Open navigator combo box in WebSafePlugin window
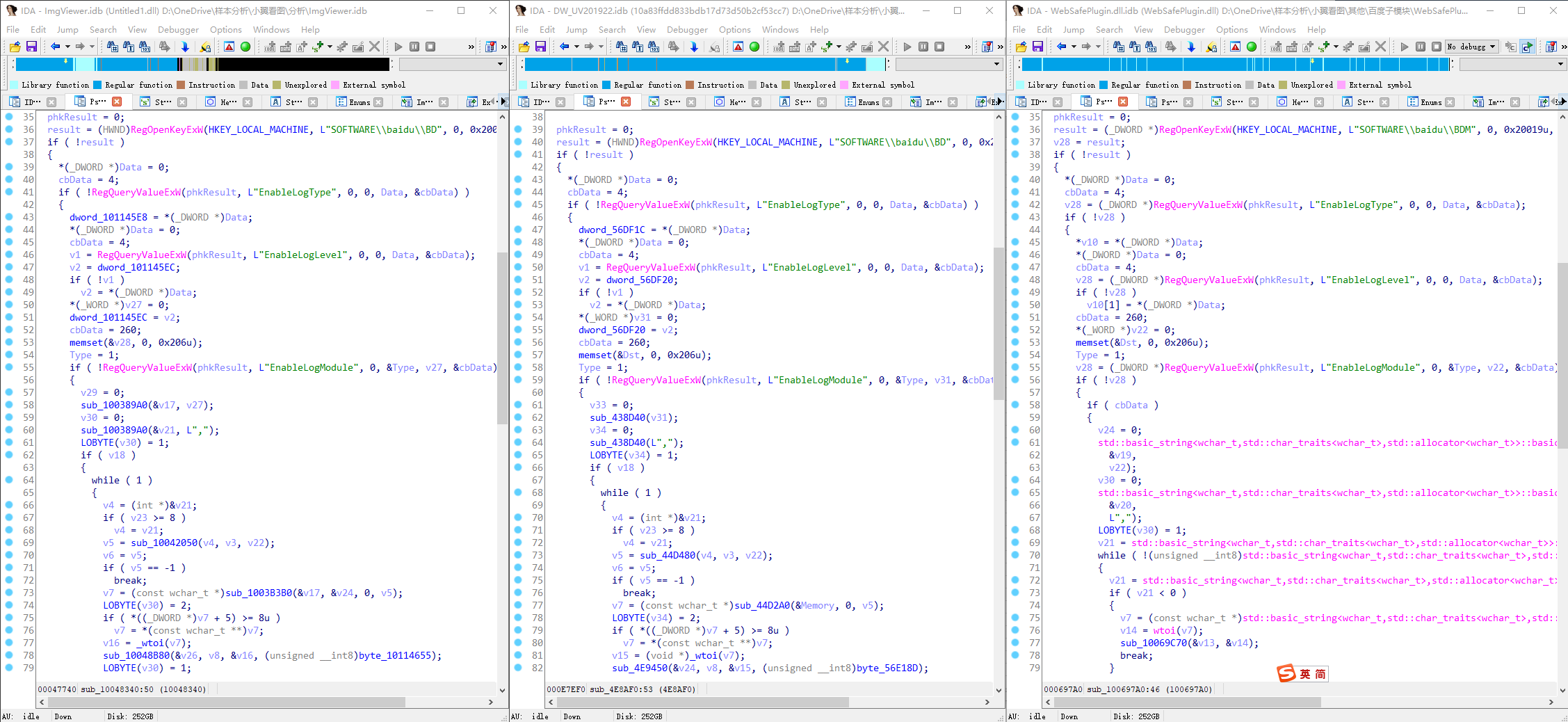The width and height of the screenshot is (1568, 722). 1512,64
